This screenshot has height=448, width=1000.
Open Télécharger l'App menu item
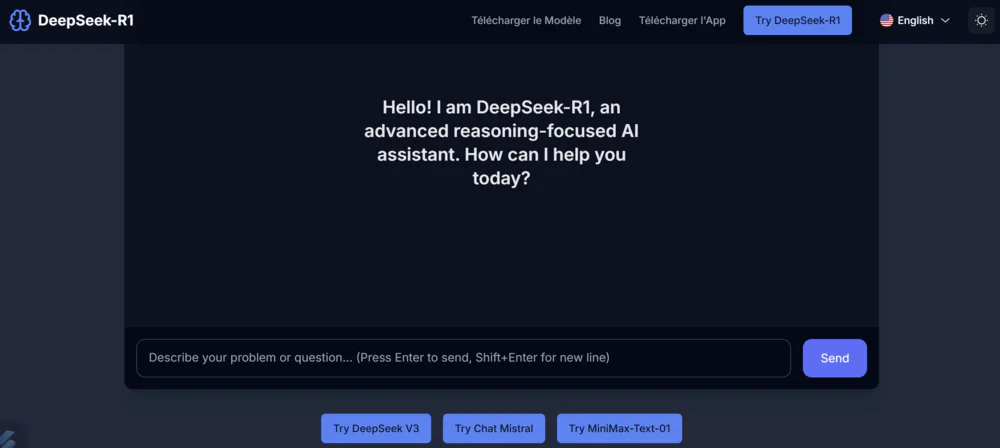682,20
